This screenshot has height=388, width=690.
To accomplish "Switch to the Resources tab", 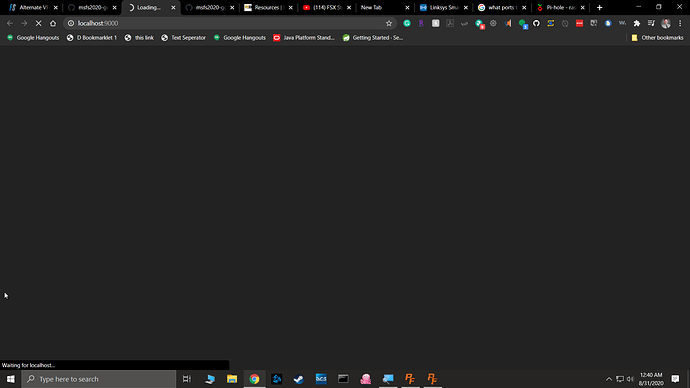I will [x=267, y=7].
